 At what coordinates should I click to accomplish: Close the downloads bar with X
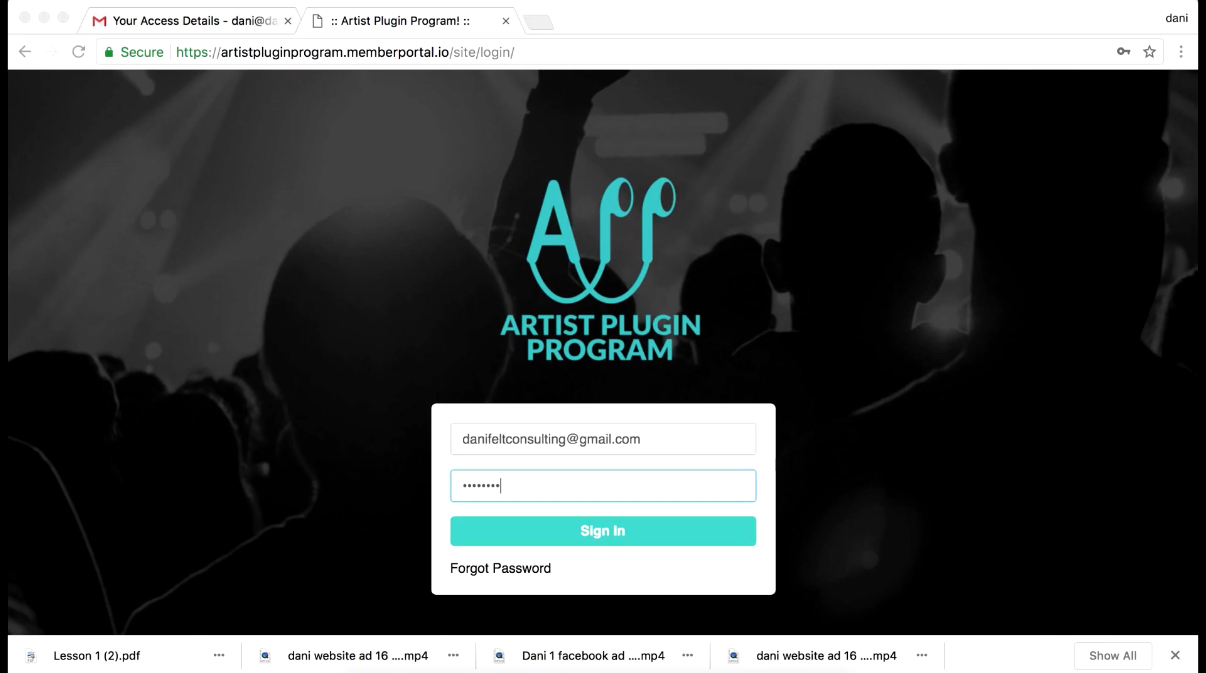tap(1175, 655)
